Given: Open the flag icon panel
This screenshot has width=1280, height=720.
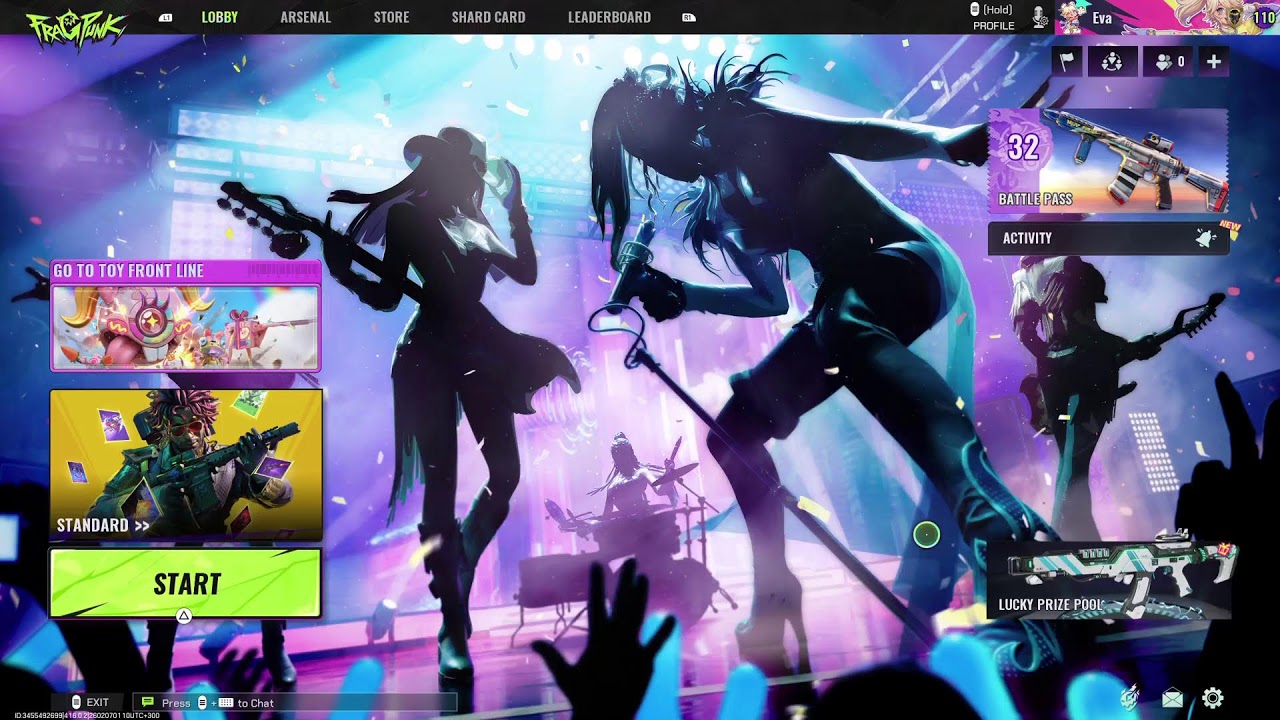Looking at the screenshot, I should (x=1068, y=62).
